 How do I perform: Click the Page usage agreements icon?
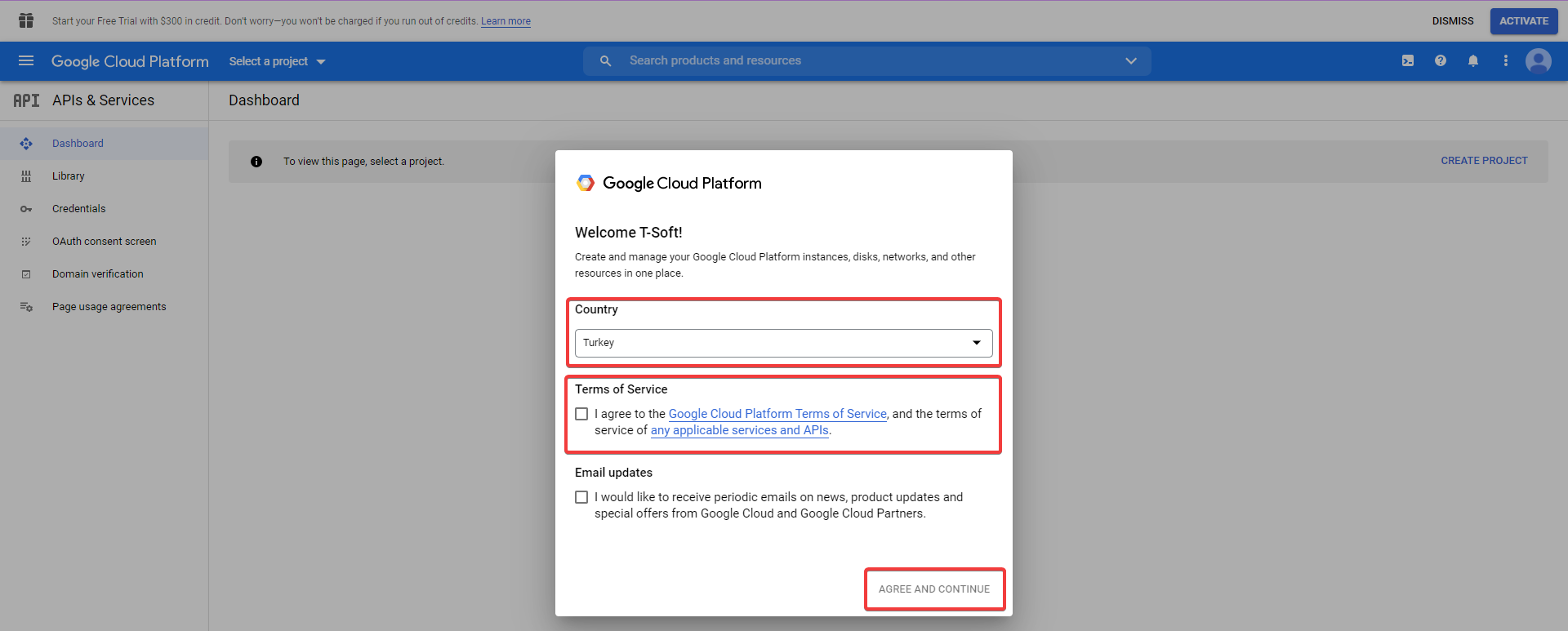click(26, 307)
